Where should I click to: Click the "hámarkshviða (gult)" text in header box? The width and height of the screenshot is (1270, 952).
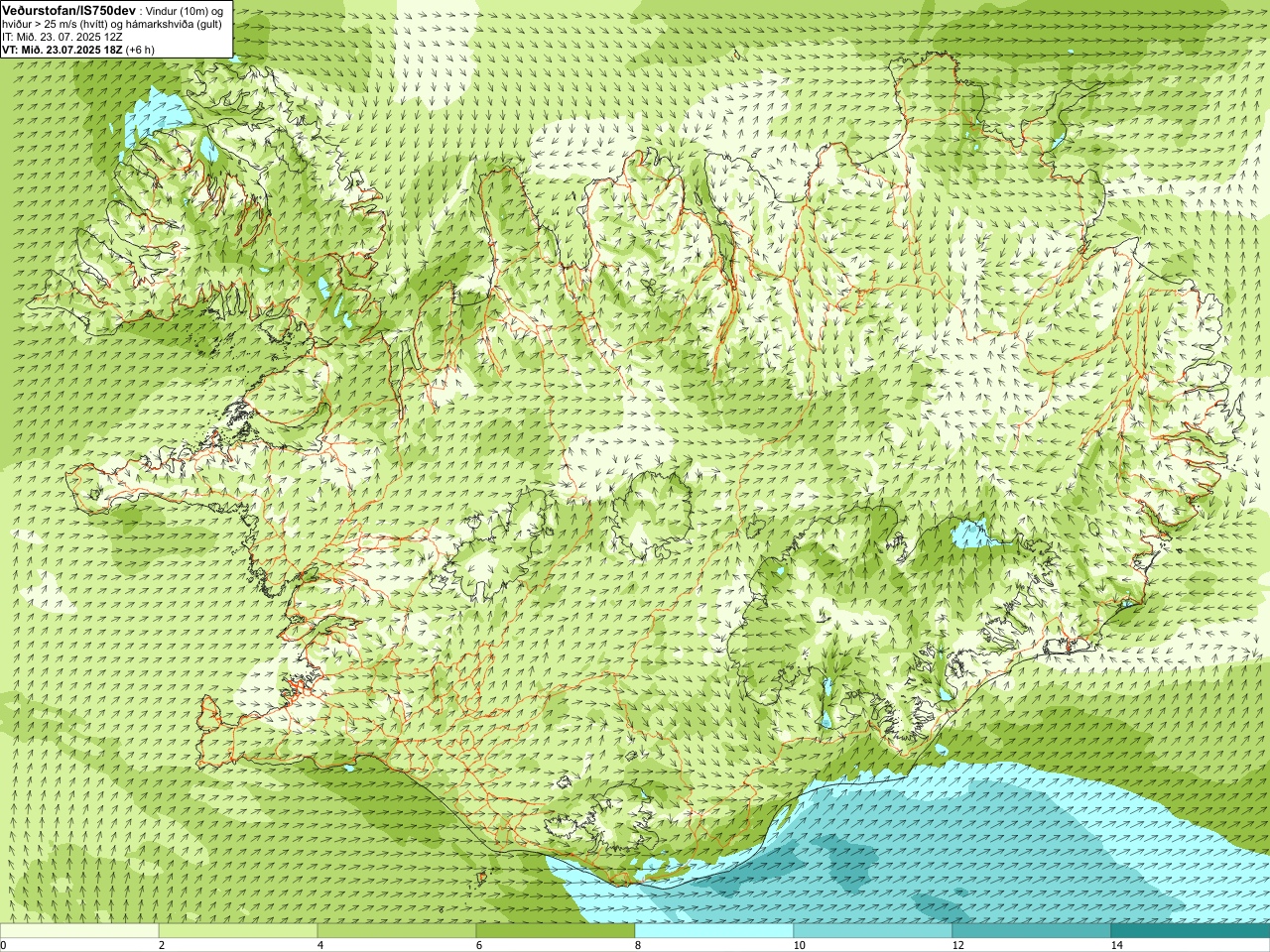175,24
